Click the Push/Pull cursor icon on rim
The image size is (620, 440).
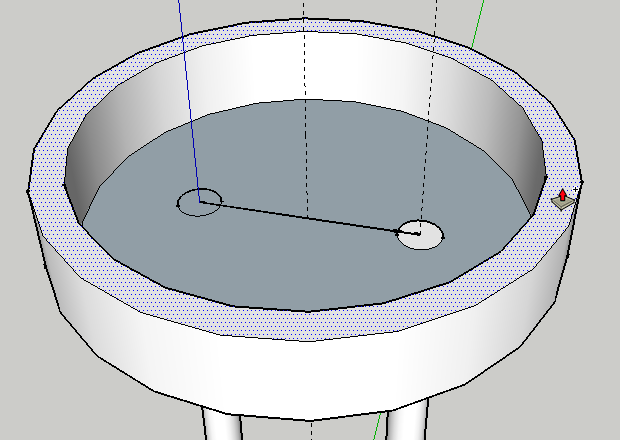[563, 198]
